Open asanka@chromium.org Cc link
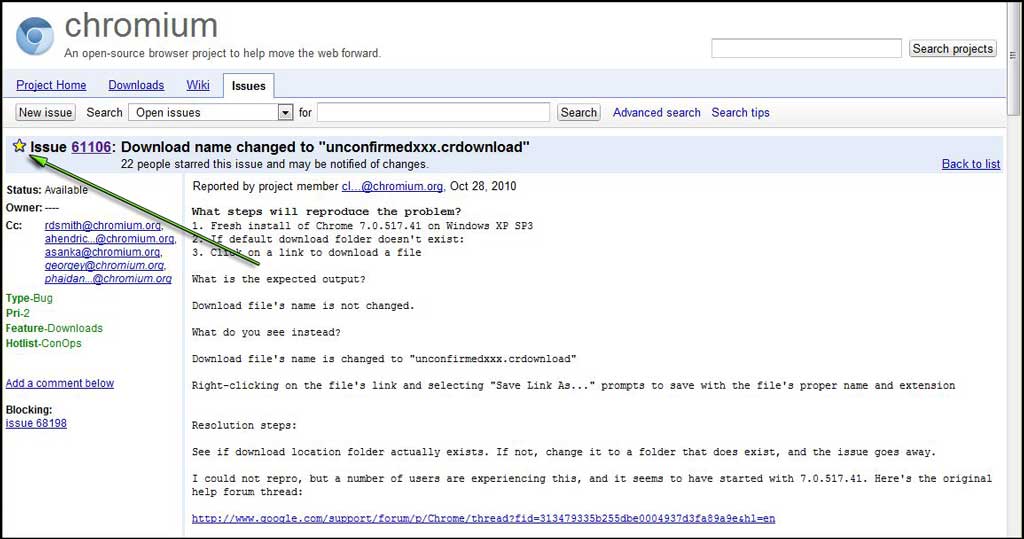1024x539 pixels. click(x=103, y=252)
